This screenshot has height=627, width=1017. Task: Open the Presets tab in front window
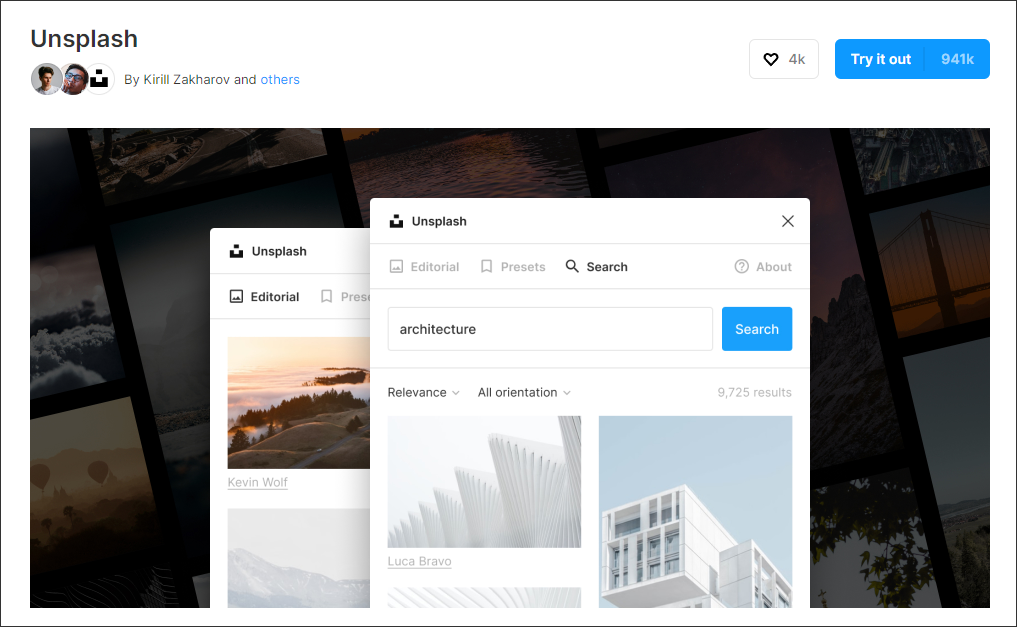tap(512, 266)
